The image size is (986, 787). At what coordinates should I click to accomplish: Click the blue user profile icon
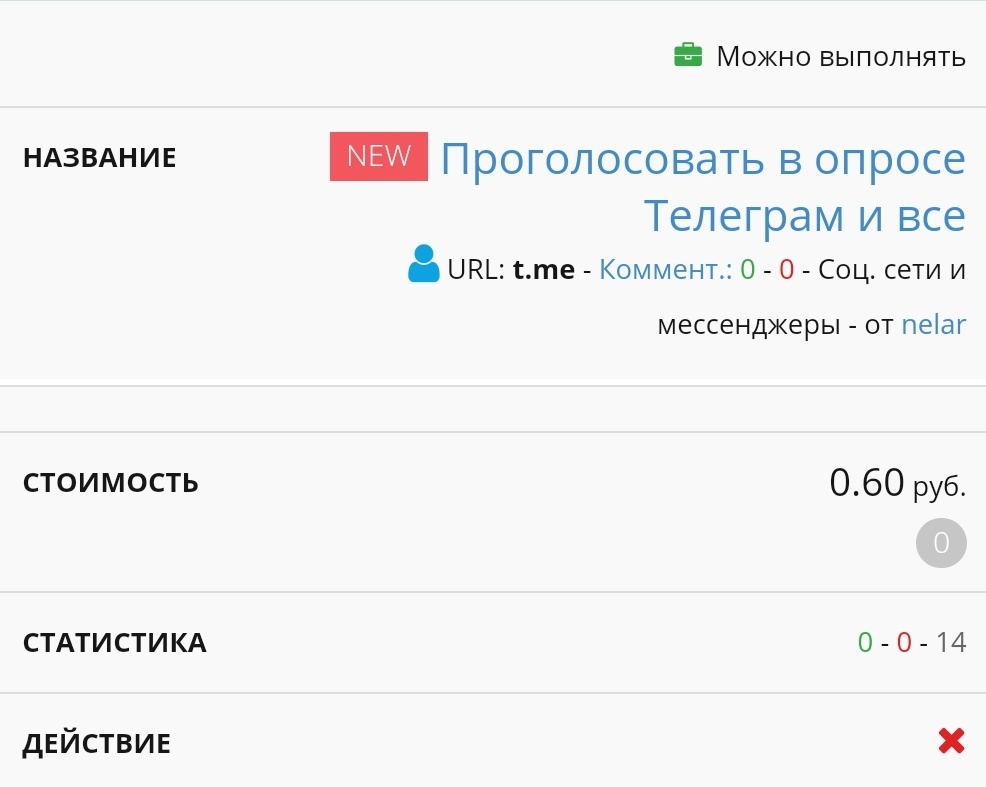(424, 264)
